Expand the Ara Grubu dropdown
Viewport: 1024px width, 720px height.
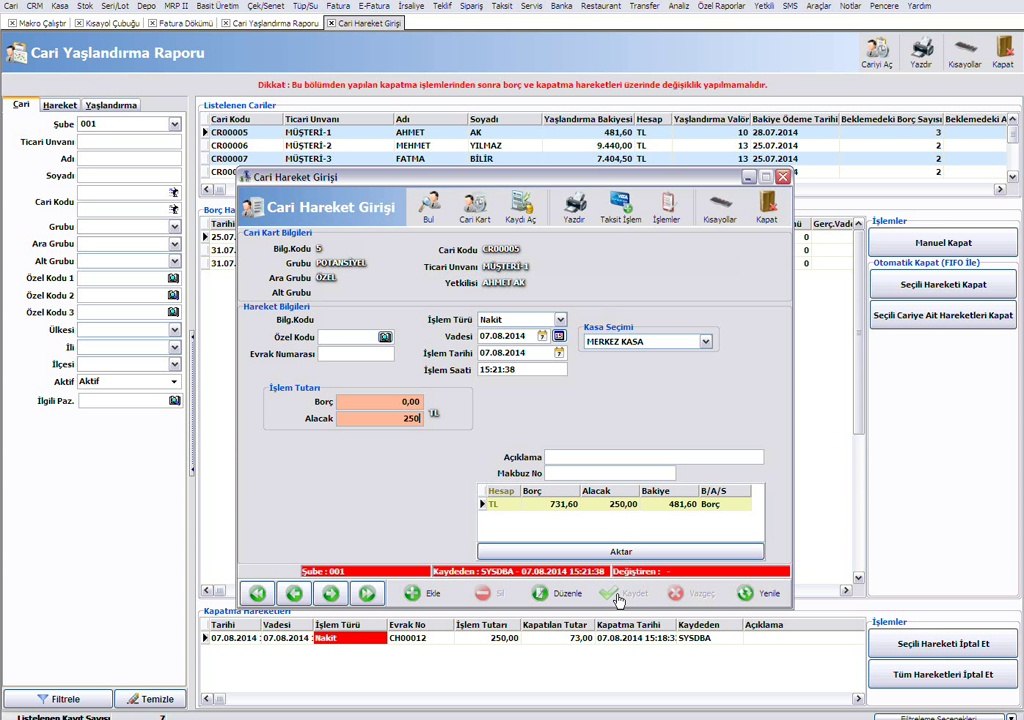click(174, 244)
